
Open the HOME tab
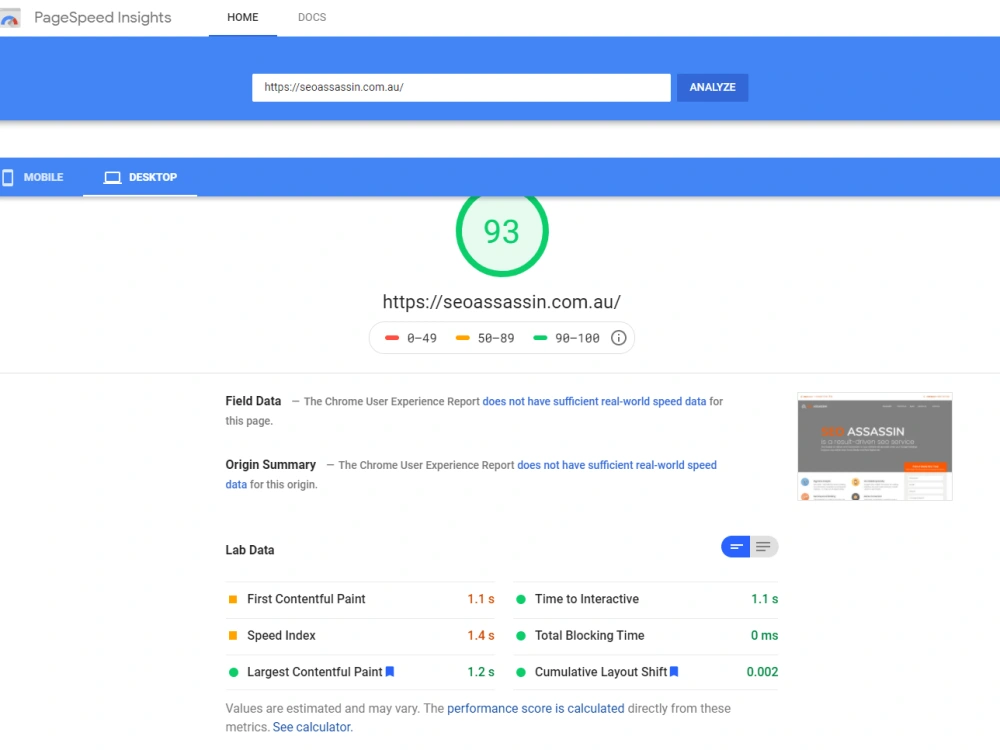point(243,17)
